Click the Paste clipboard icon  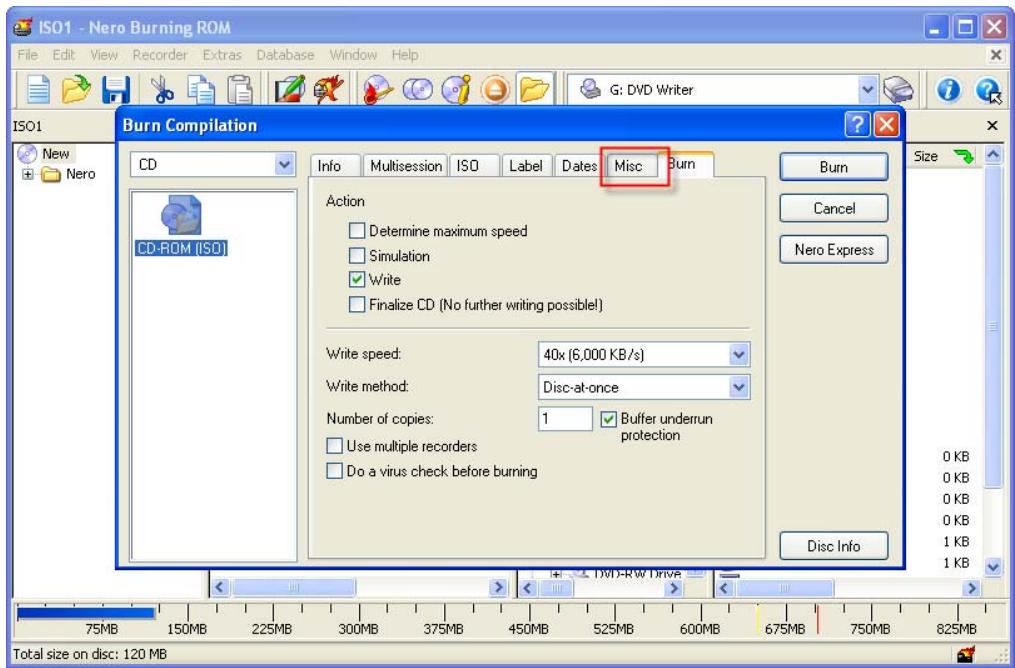click(x=240, y=90)
